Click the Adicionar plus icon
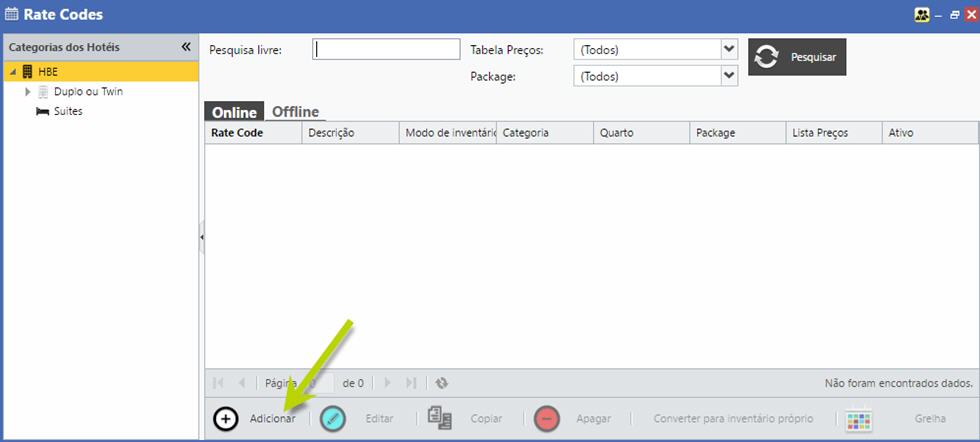The height and width of the screenshot is (442, 980). [226, 418]
